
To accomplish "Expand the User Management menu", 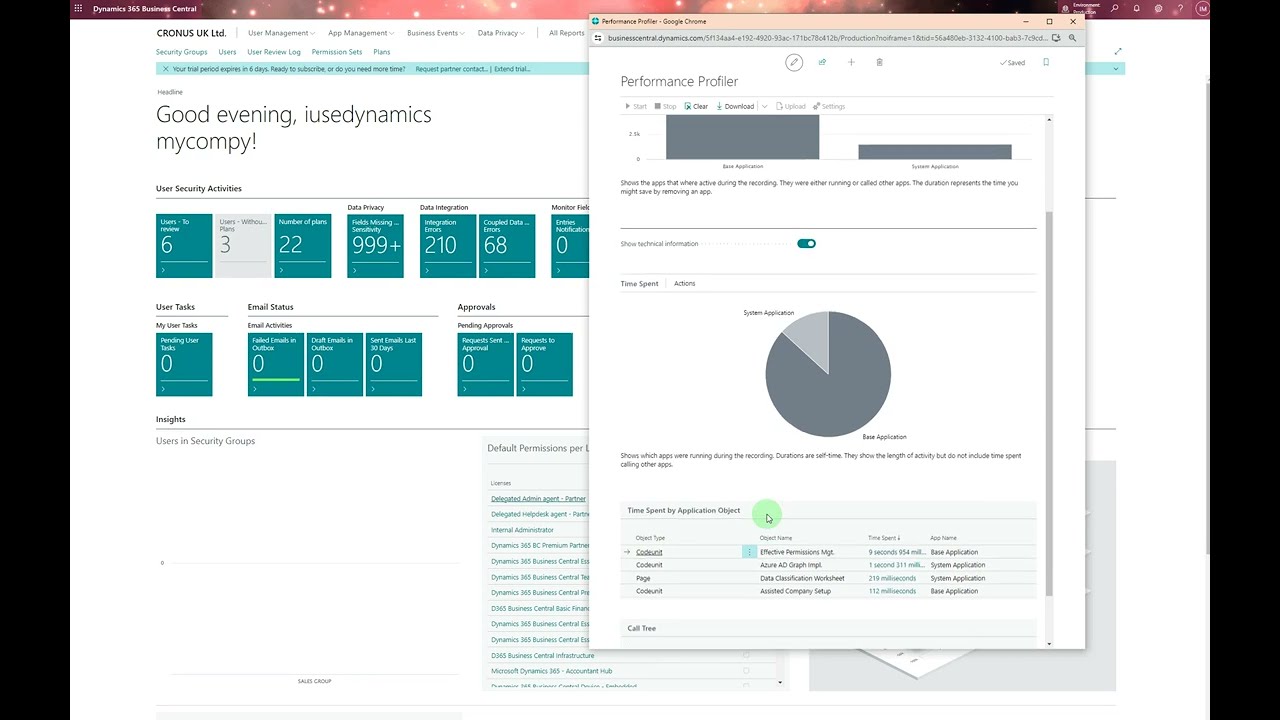I will 282,33.
